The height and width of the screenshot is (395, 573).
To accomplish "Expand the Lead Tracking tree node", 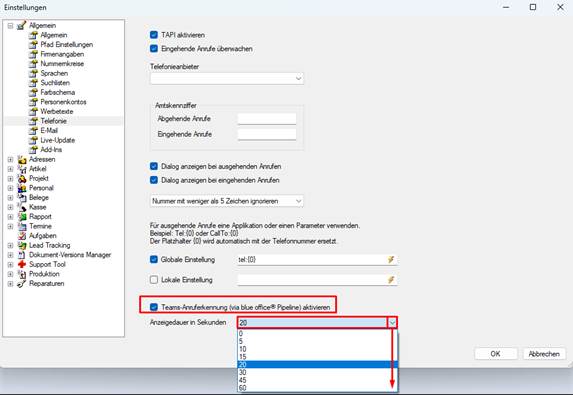I will [x=10, y=245].
